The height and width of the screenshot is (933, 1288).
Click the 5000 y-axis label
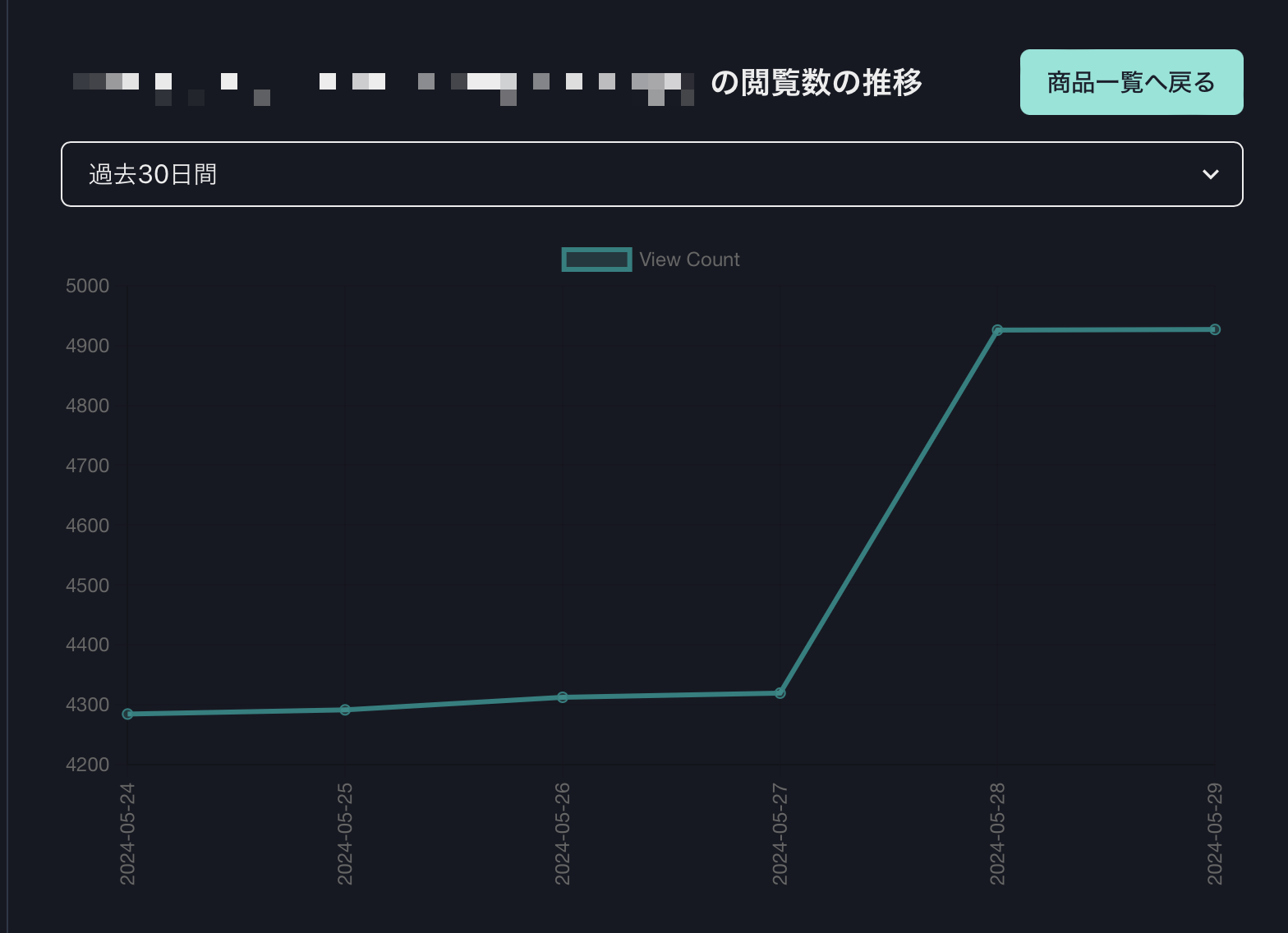click(x=87, y=286)
